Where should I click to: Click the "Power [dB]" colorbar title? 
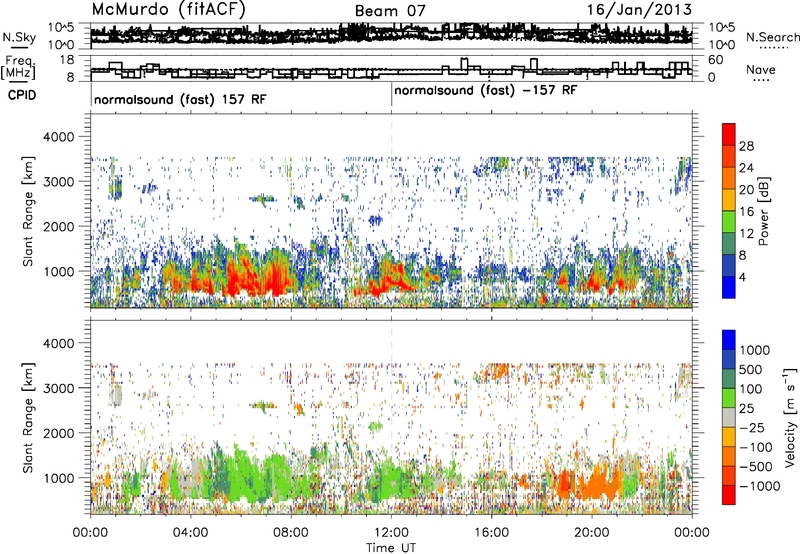click(764, 211)
